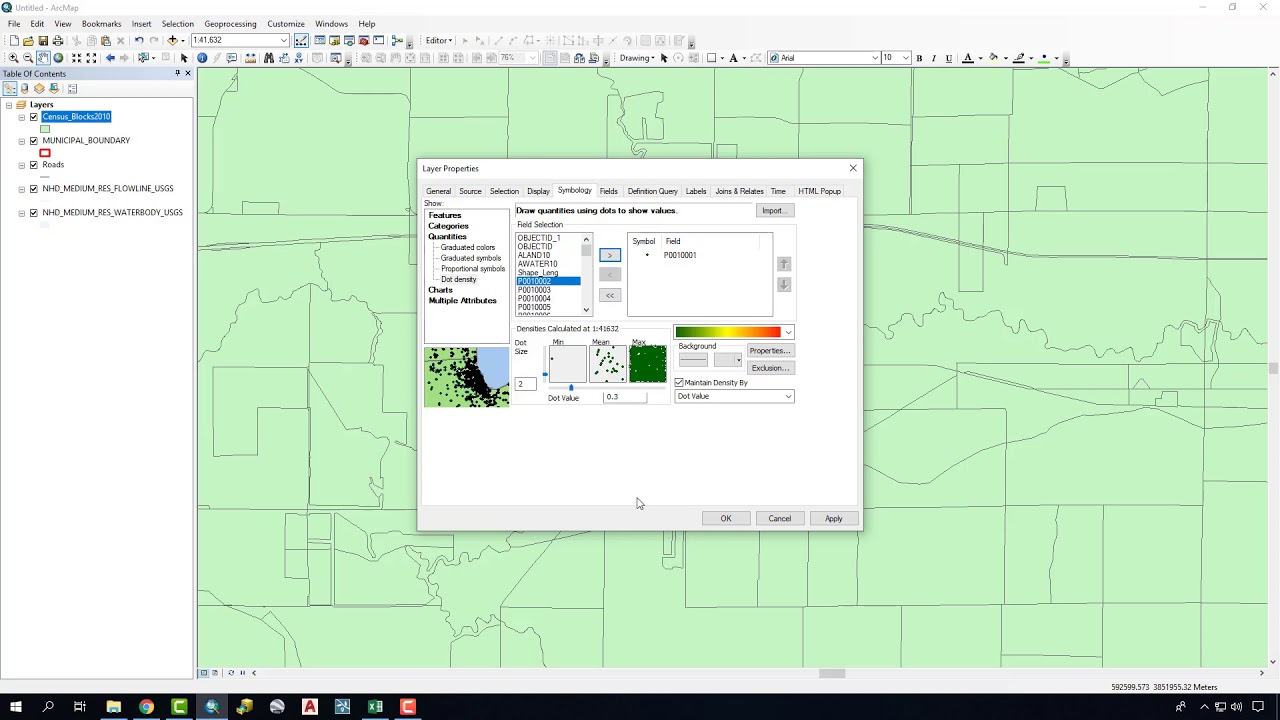Click the Apply button
Screen dimensions: 1280x720
click(x=834, y=519)
